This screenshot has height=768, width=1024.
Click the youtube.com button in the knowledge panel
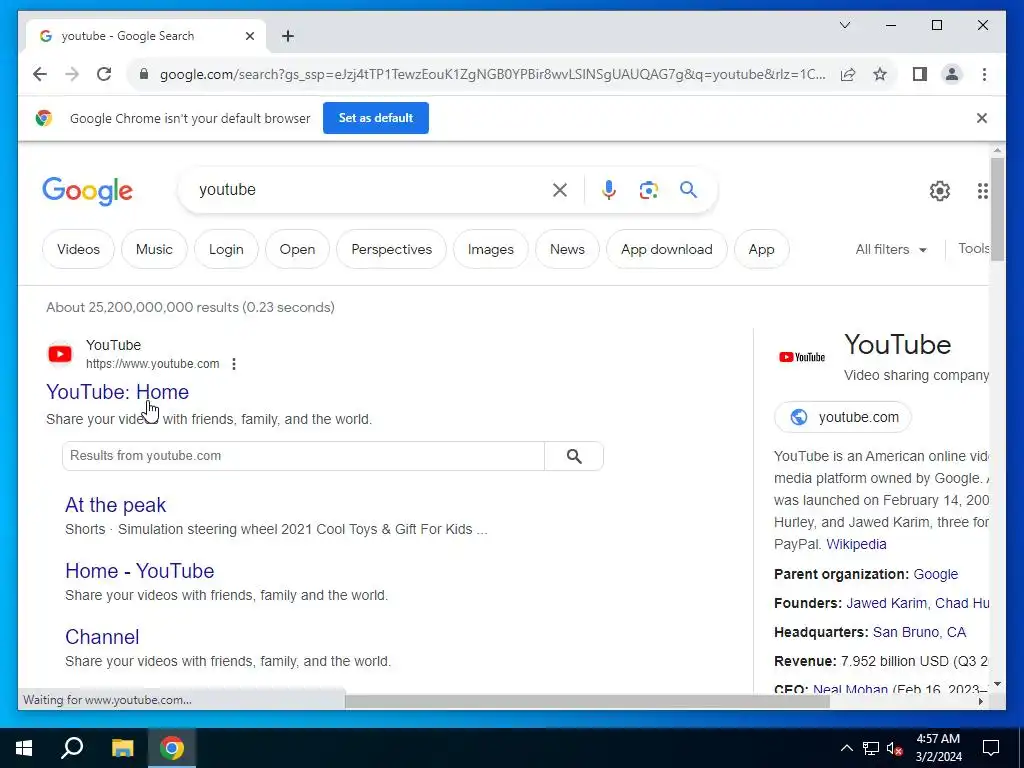tap(842, 417)
